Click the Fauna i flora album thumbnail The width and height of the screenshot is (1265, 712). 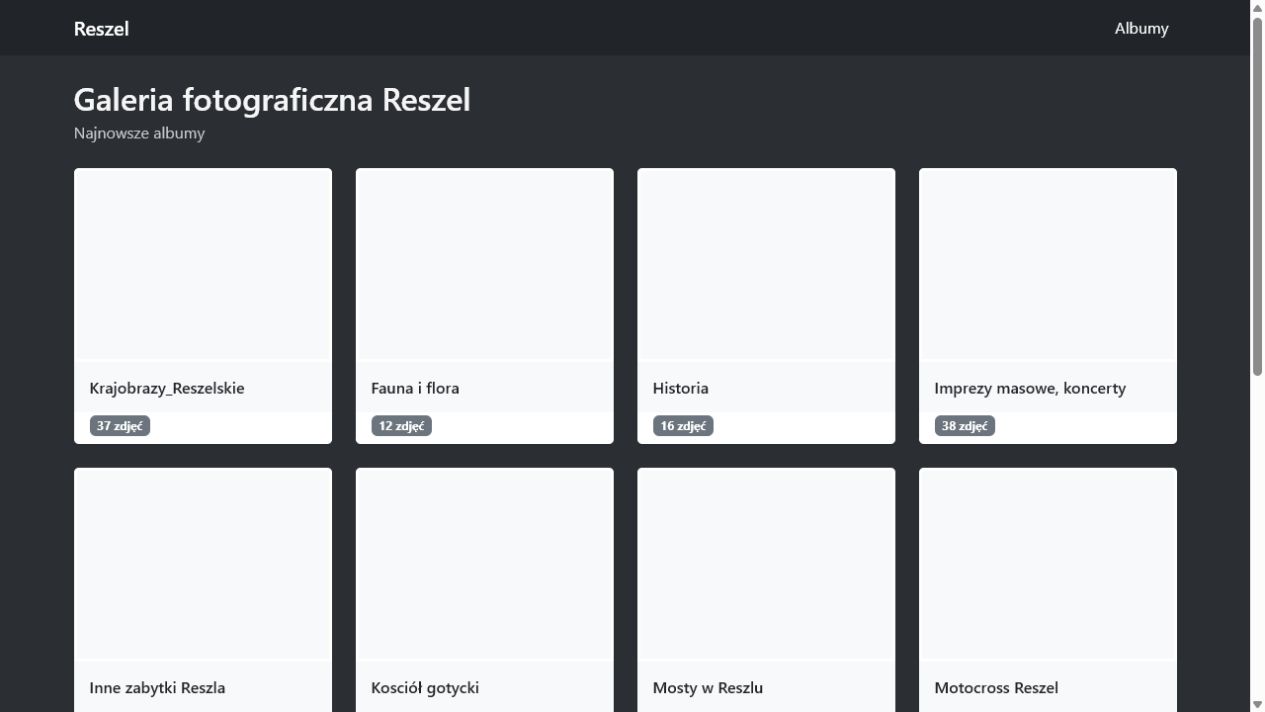pos(485,264)
